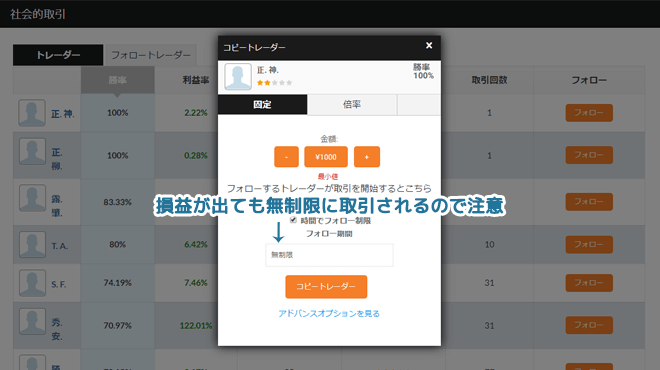Open アドバンスオプションを見る link

[329, 314]
